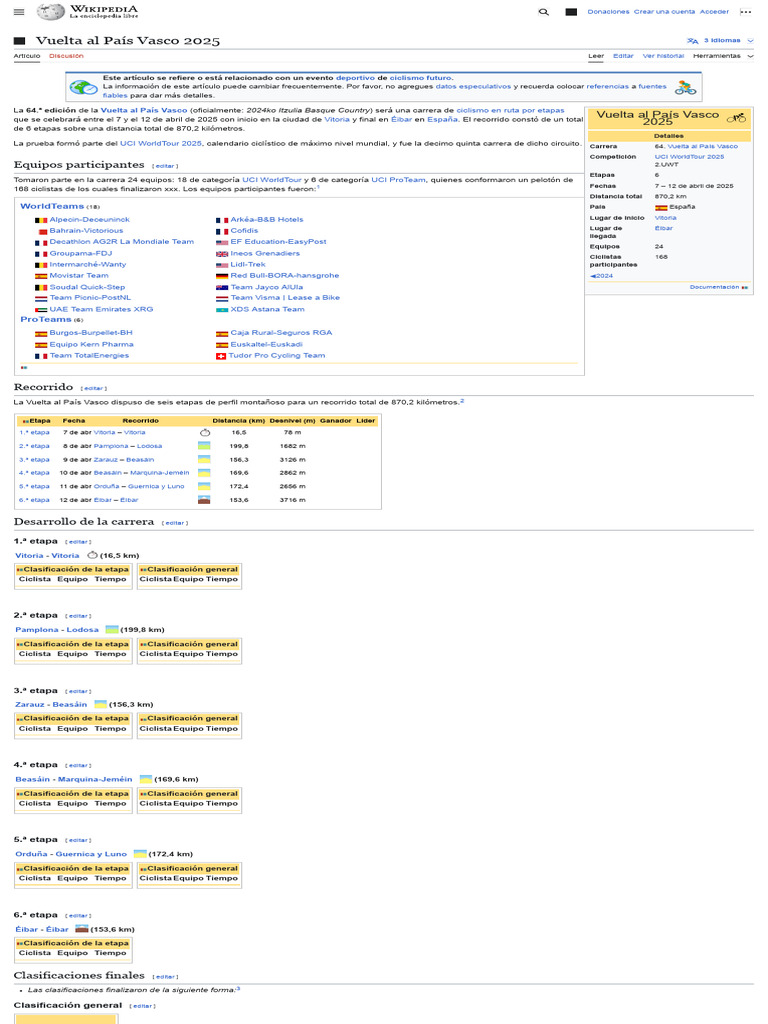768x1024 pixels.
Task: Open Pamplona - Lodosa stage heading link
Action: coord(57,630)
